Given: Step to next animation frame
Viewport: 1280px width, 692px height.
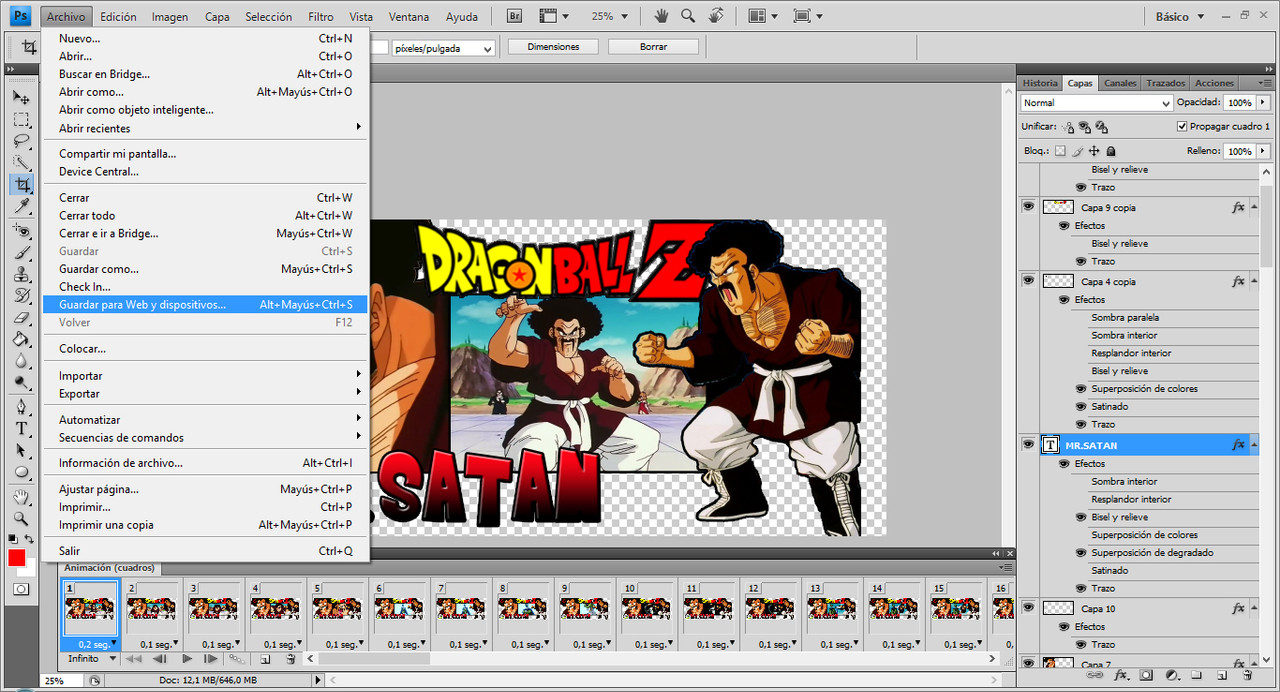Looking at the screenshot, I should point(210,659).
